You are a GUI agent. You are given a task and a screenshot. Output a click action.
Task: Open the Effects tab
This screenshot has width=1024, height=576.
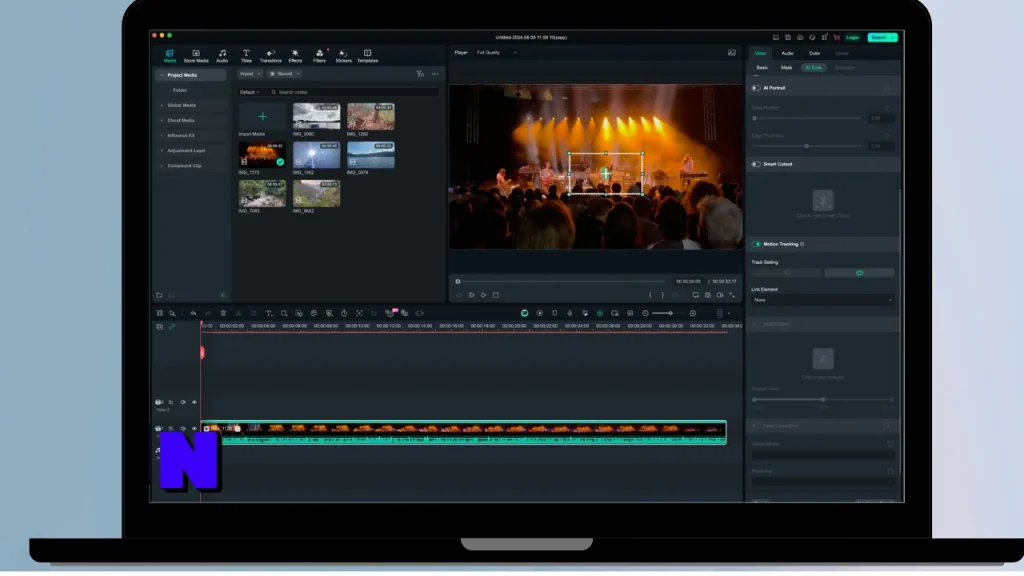(295, 56)
